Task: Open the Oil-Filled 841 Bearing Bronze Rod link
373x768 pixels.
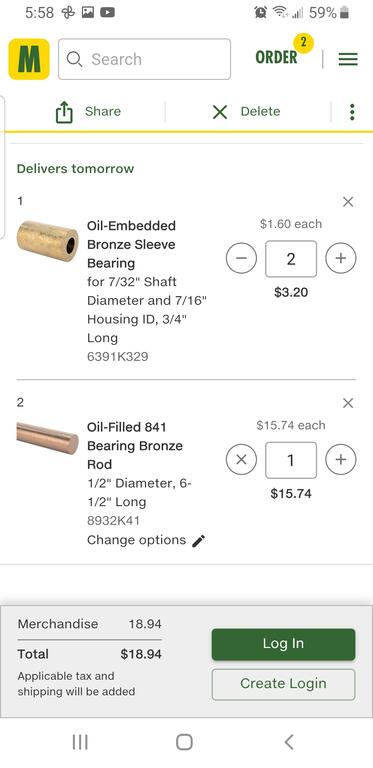Action: click(x=135, y=446)
